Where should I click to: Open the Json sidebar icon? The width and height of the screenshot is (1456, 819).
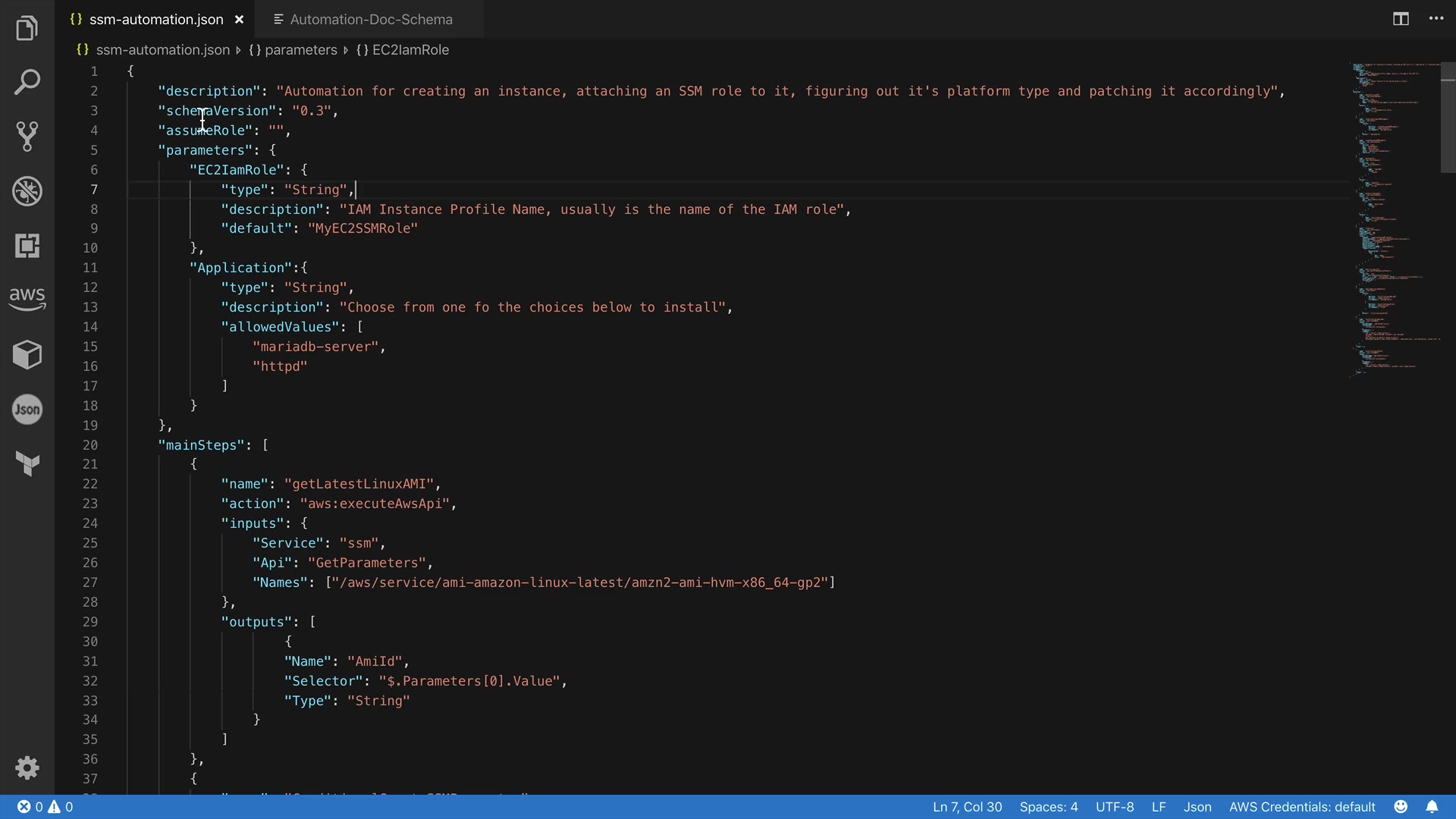pyautogui.click(x=27, y=409)
